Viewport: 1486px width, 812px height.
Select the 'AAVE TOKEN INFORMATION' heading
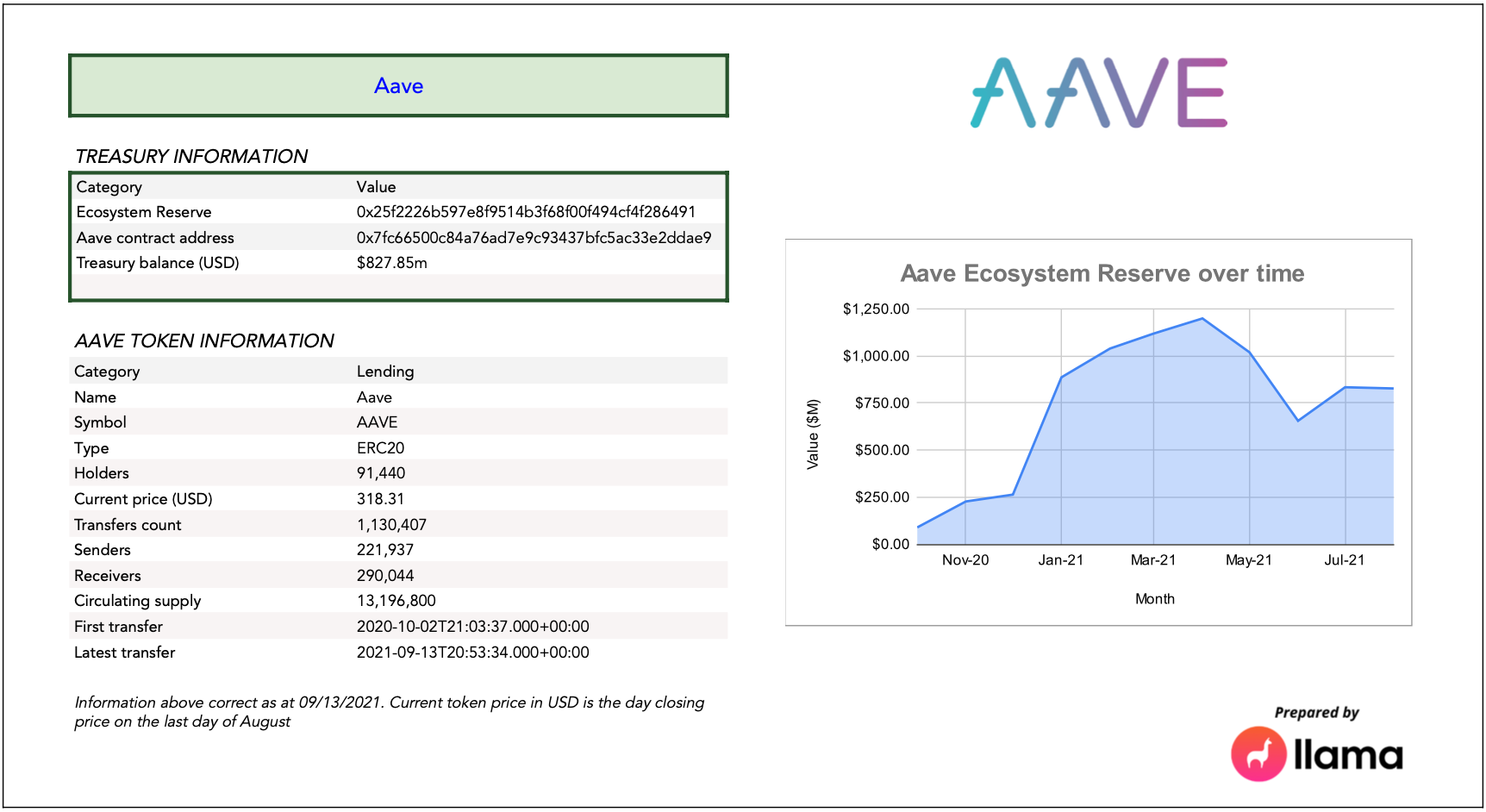(x=204, y=340)
